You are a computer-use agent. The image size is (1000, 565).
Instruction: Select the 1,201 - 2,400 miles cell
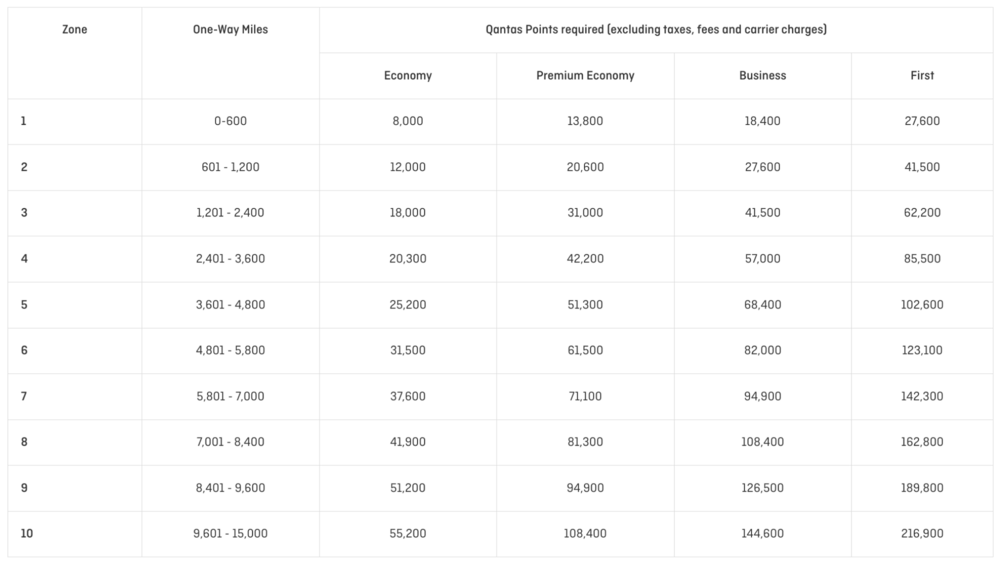tap(230, 213)
